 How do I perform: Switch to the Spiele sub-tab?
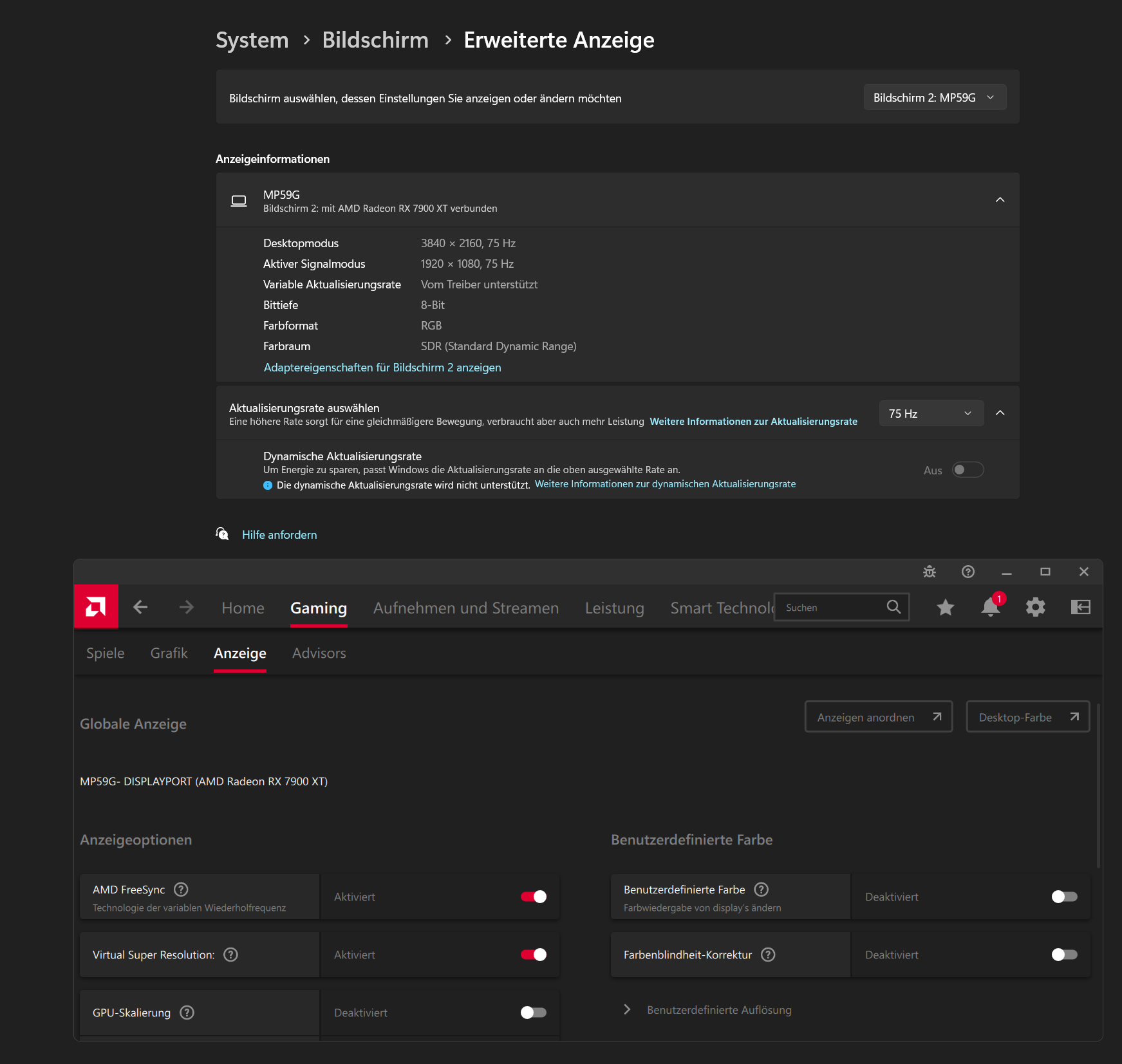(x=106, y=653)
